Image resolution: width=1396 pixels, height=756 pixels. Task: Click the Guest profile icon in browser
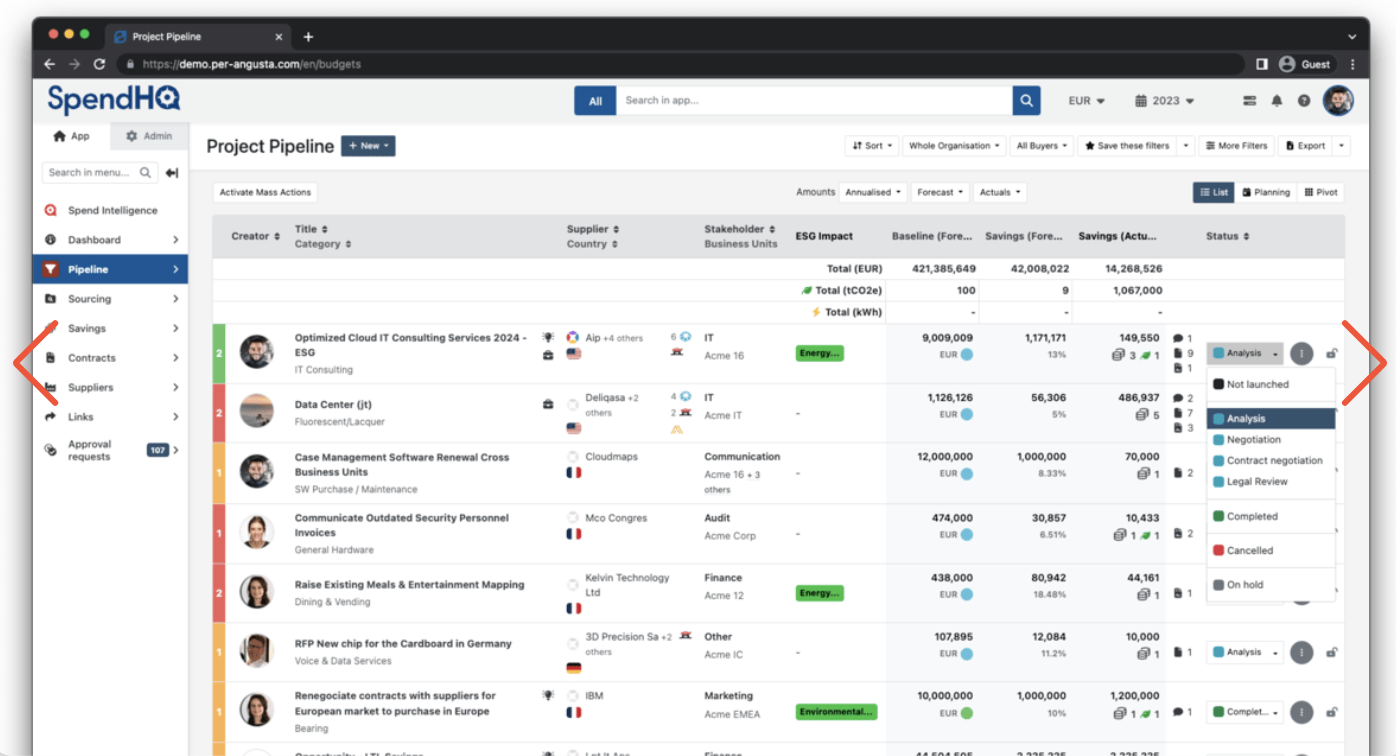[1287, 64]
